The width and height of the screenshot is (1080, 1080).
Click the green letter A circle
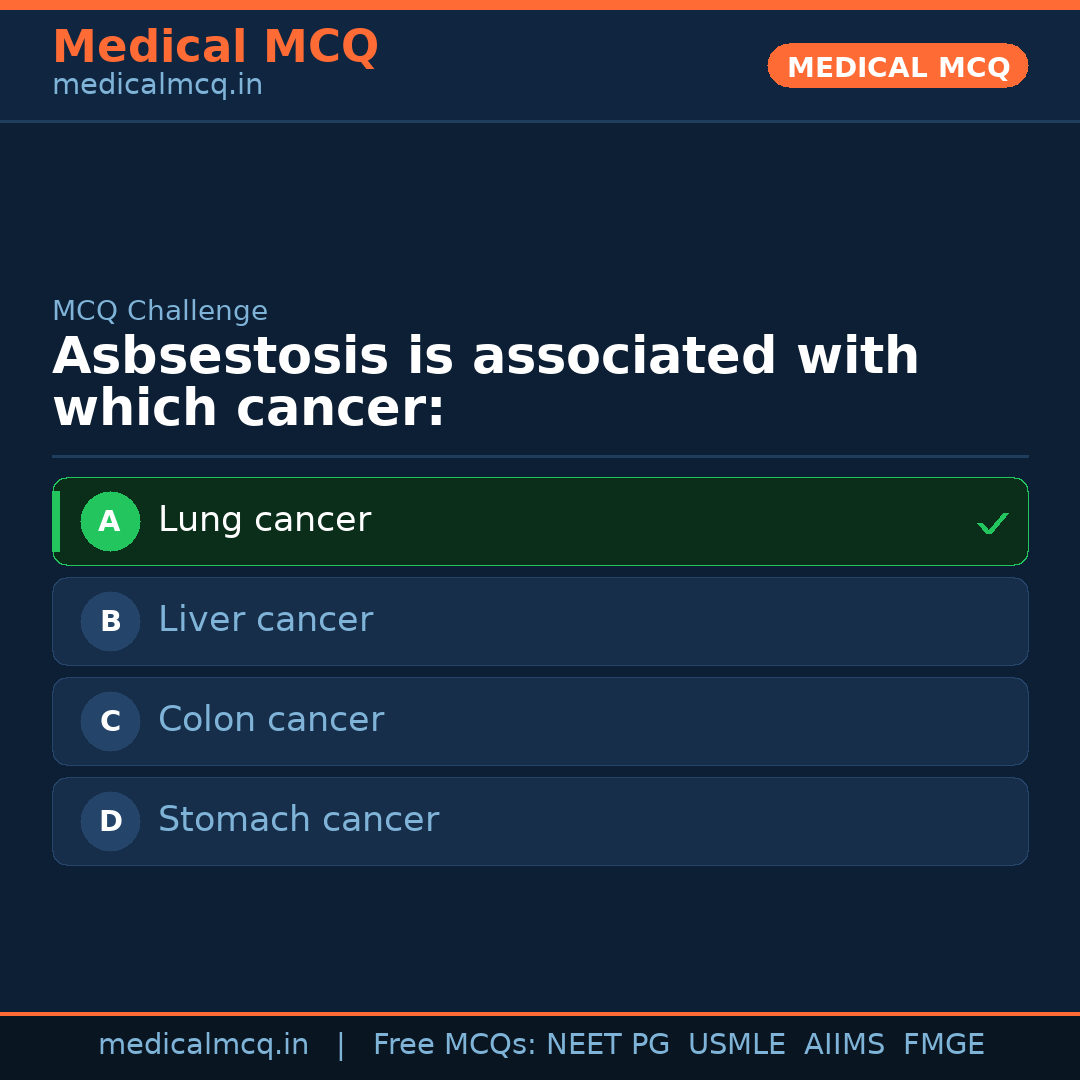coord(110,521)
